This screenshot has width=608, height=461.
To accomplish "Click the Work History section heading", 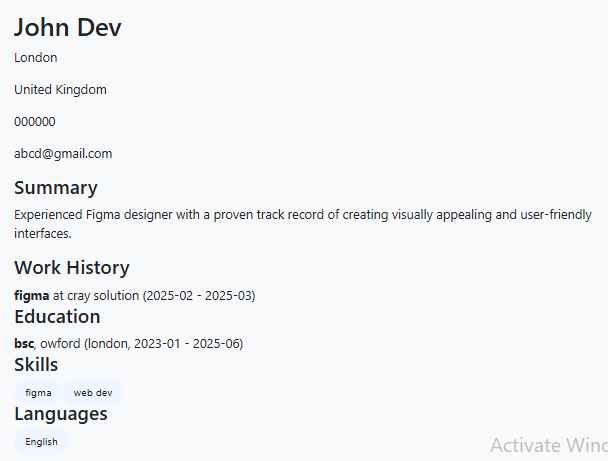I will [72, 268].
